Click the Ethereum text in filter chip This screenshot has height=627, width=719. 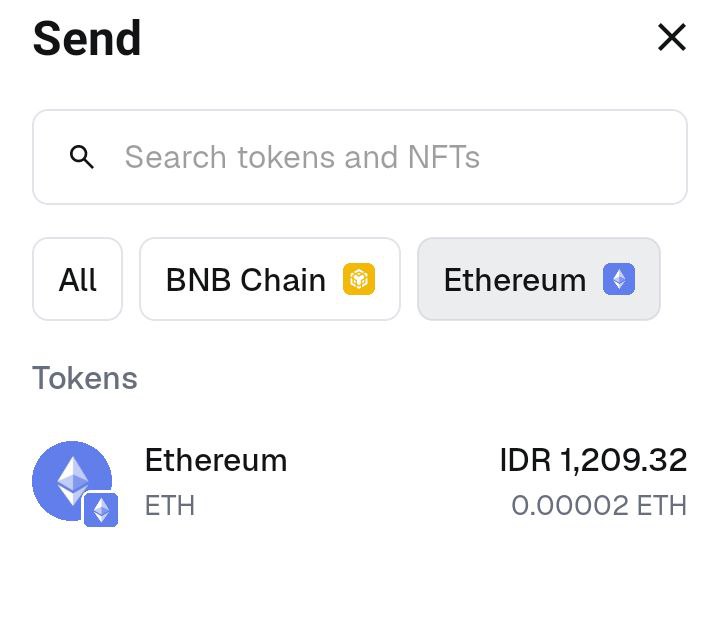point(514,280)
